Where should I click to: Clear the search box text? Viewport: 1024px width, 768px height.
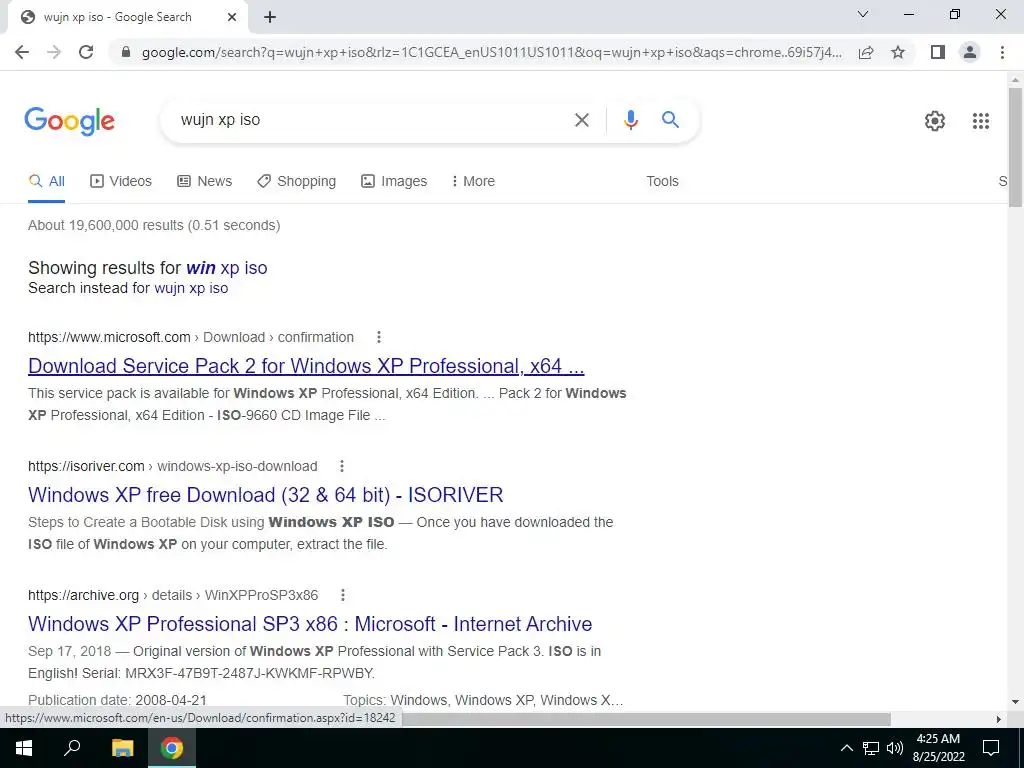click(x=581, y=120)
